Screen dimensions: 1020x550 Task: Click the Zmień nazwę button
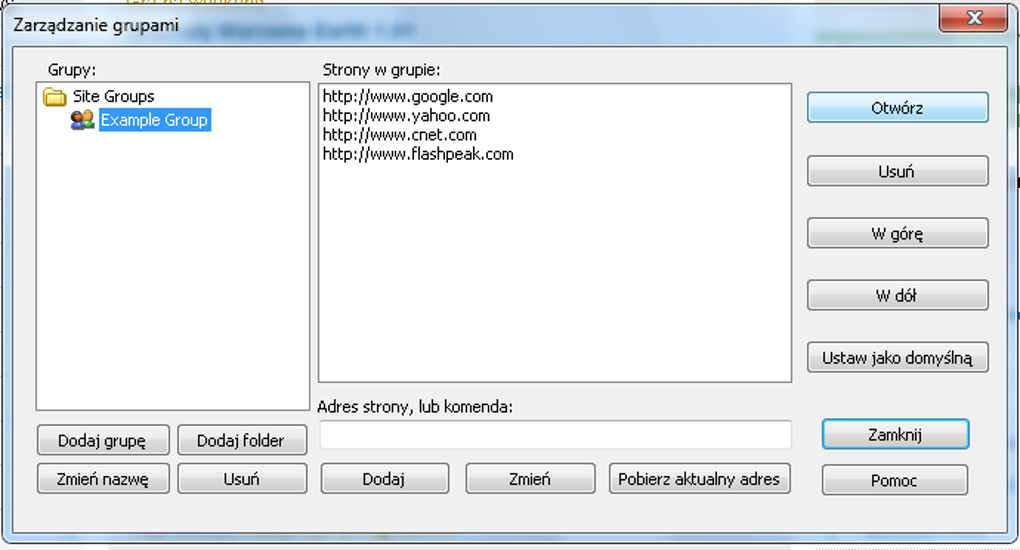[103, 479]
